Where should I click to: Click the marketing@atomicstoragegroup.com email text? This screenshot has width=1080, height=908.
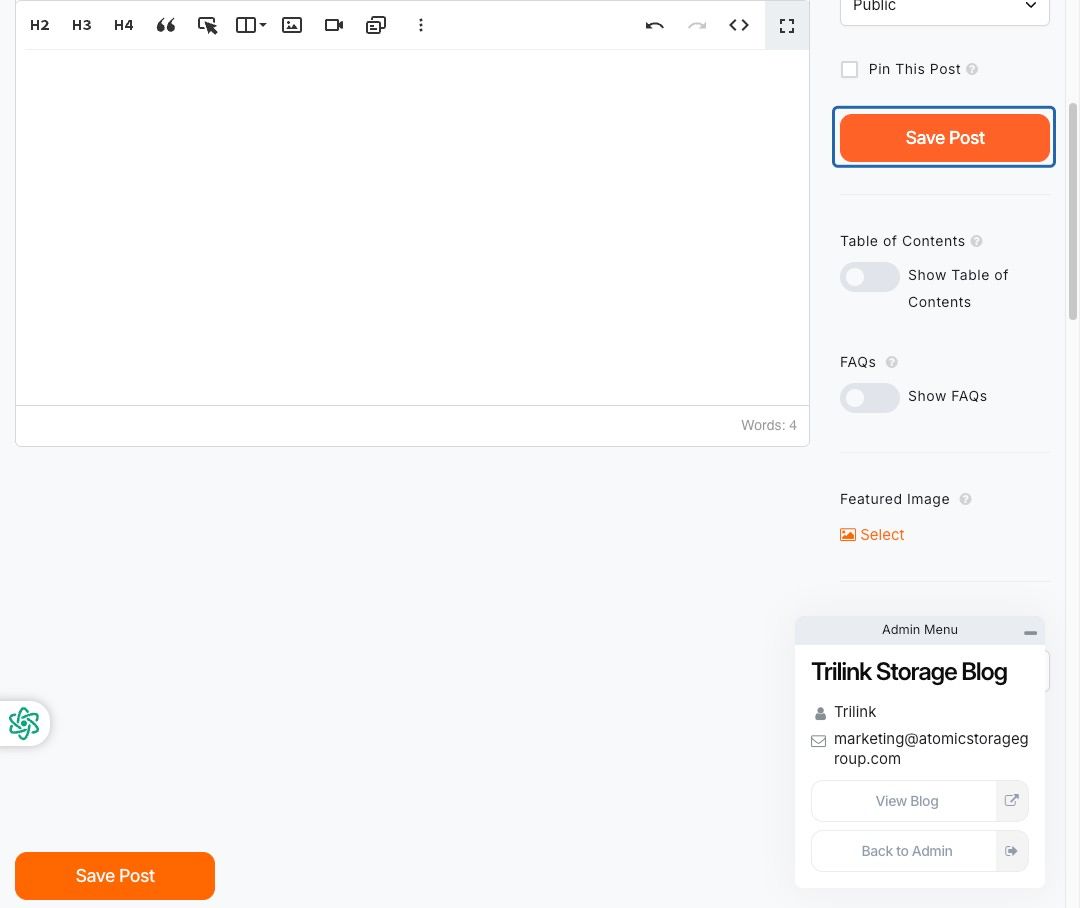coord(931,749)
